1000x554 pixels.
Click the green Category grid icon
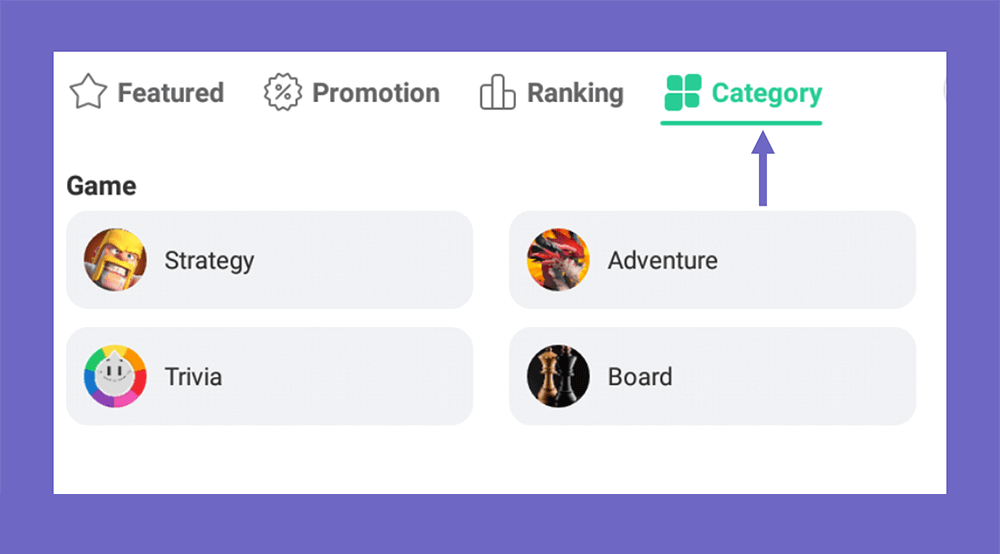click(682, 92)
